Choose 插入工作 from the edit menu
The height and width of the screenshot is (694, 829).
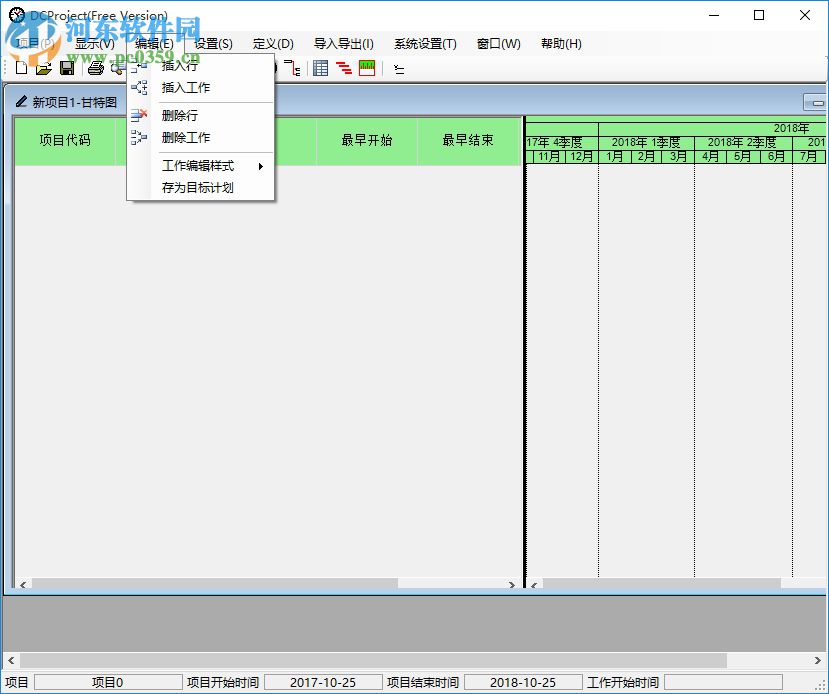pos(186,88)
